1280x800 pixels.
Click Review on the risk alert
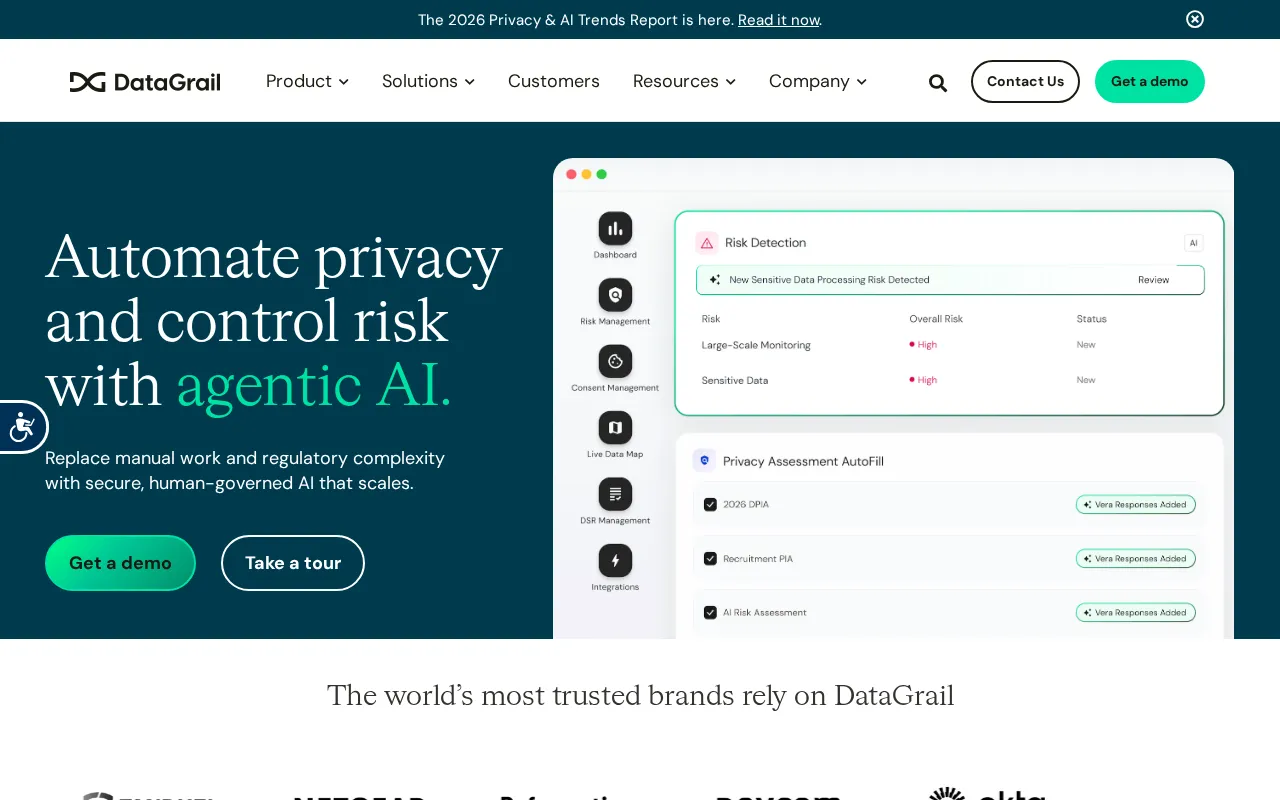1153,280
